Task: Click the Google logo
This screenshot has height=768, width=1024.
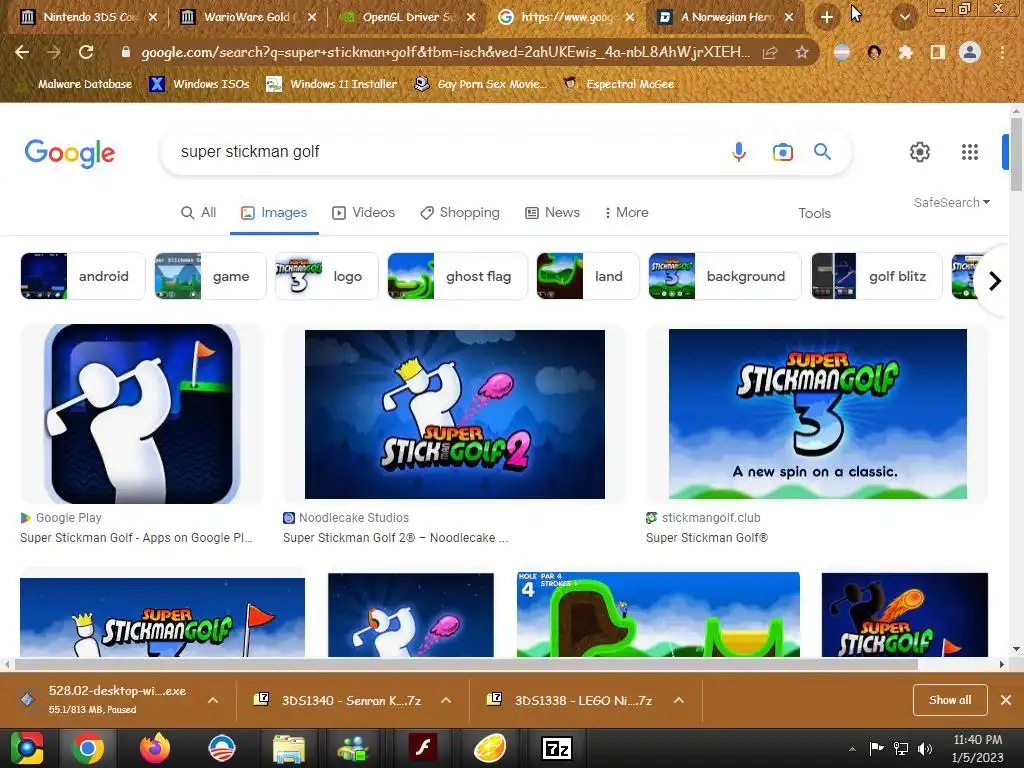Action: tap(70, 153)
